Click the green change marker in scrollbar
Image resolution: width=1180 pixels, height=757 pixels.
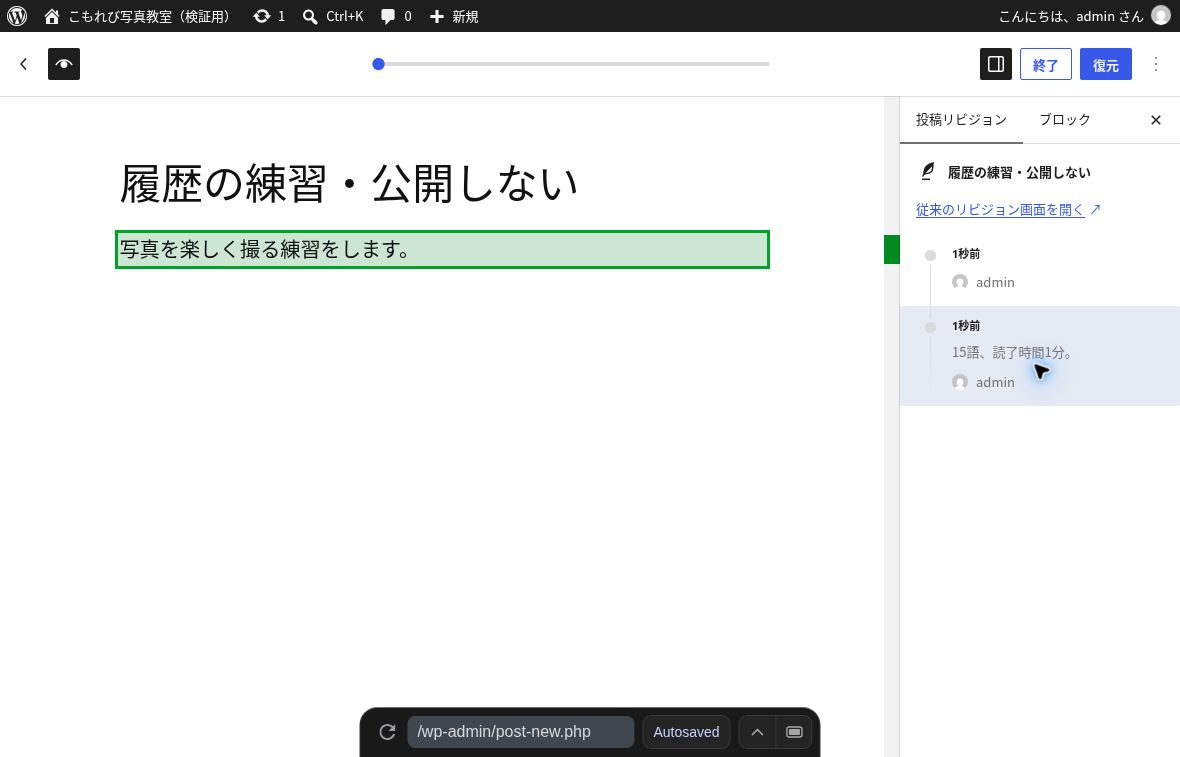[x=892, y=249]
